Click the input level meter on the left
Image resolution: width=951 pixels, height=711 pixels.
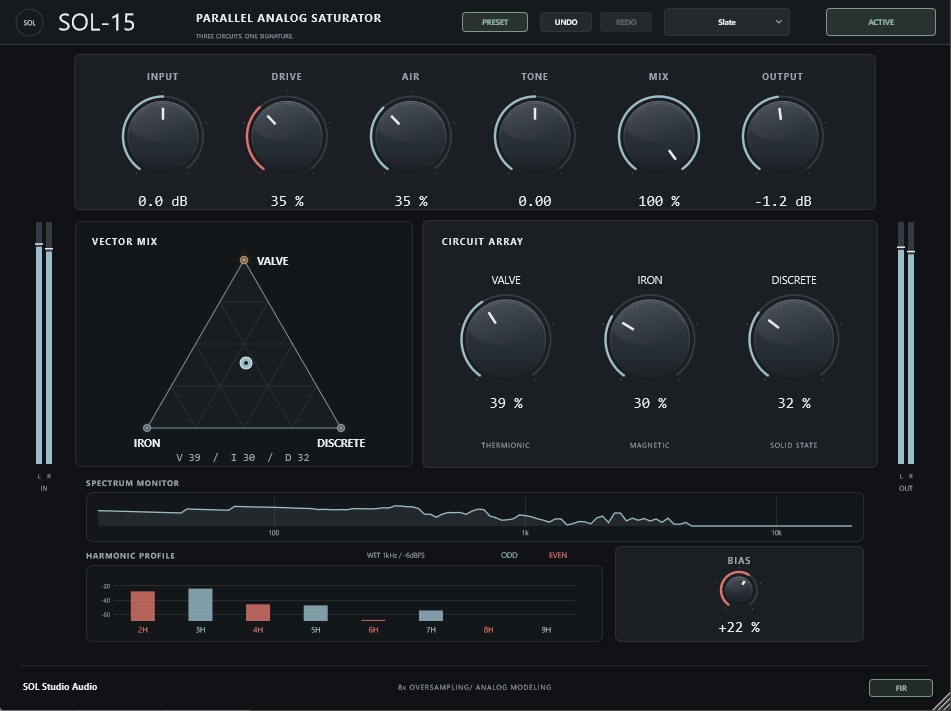pyautogui.click(x=44, y=343)
